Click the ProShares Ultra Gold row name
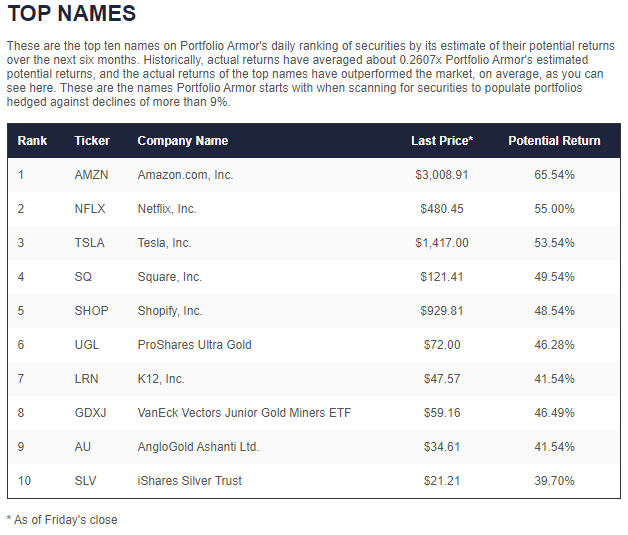Viewport: 628px width, 535px height. [194, 345]
